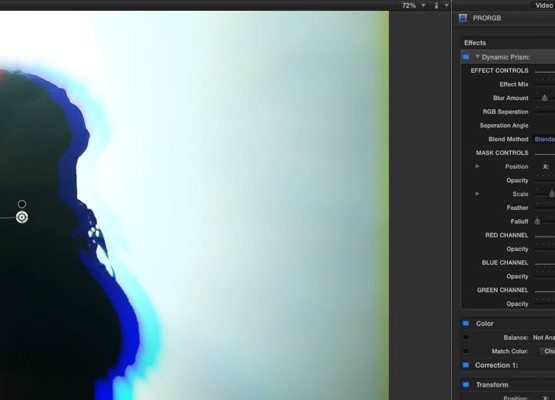Click the Falloff slider handle
The image size is (555, 400).
pyautogui.click(x=537, y=221)
